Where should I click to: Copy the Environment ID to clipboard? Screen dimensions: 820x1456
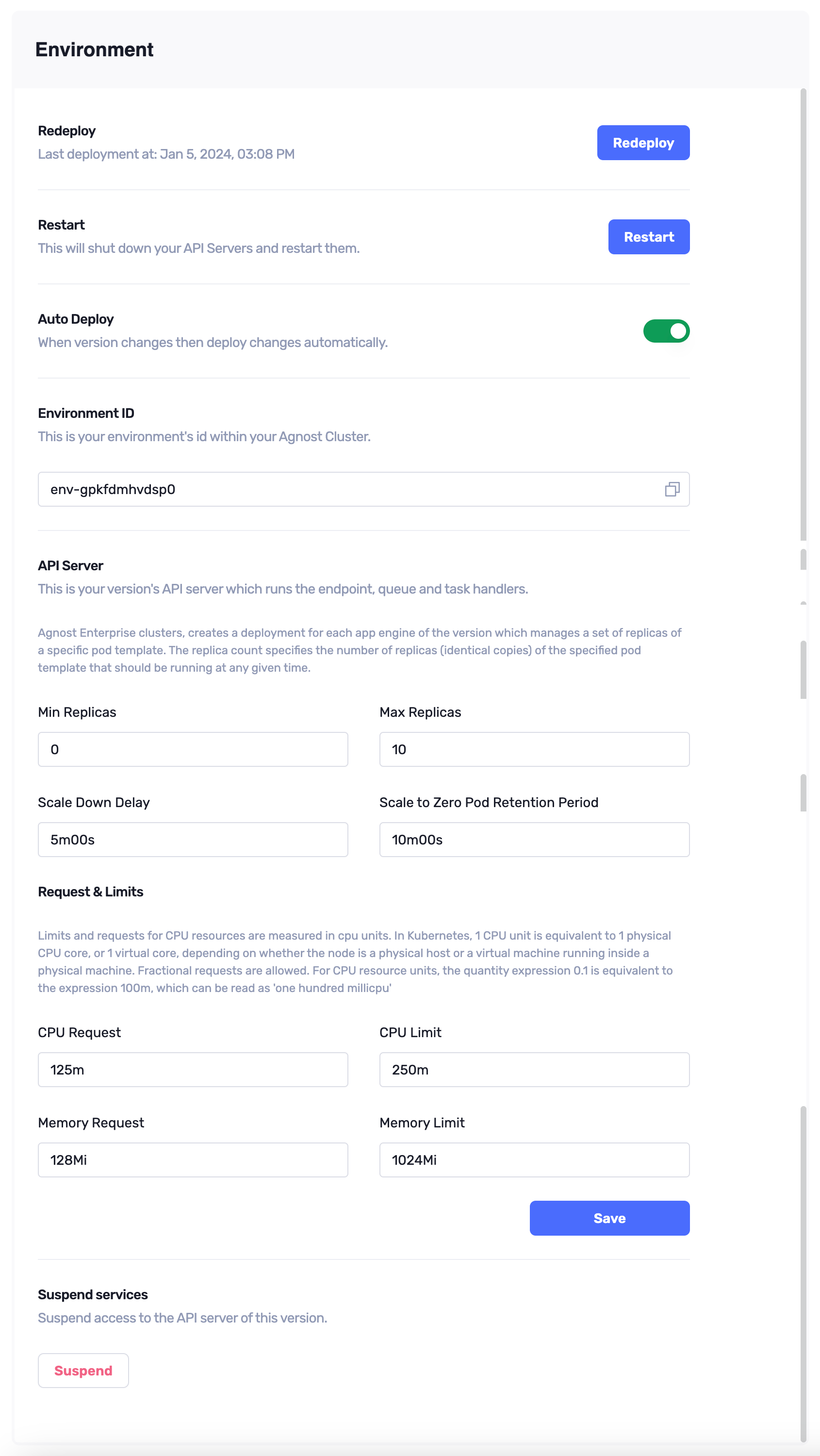pyautogui.click(x=672, y=490)
